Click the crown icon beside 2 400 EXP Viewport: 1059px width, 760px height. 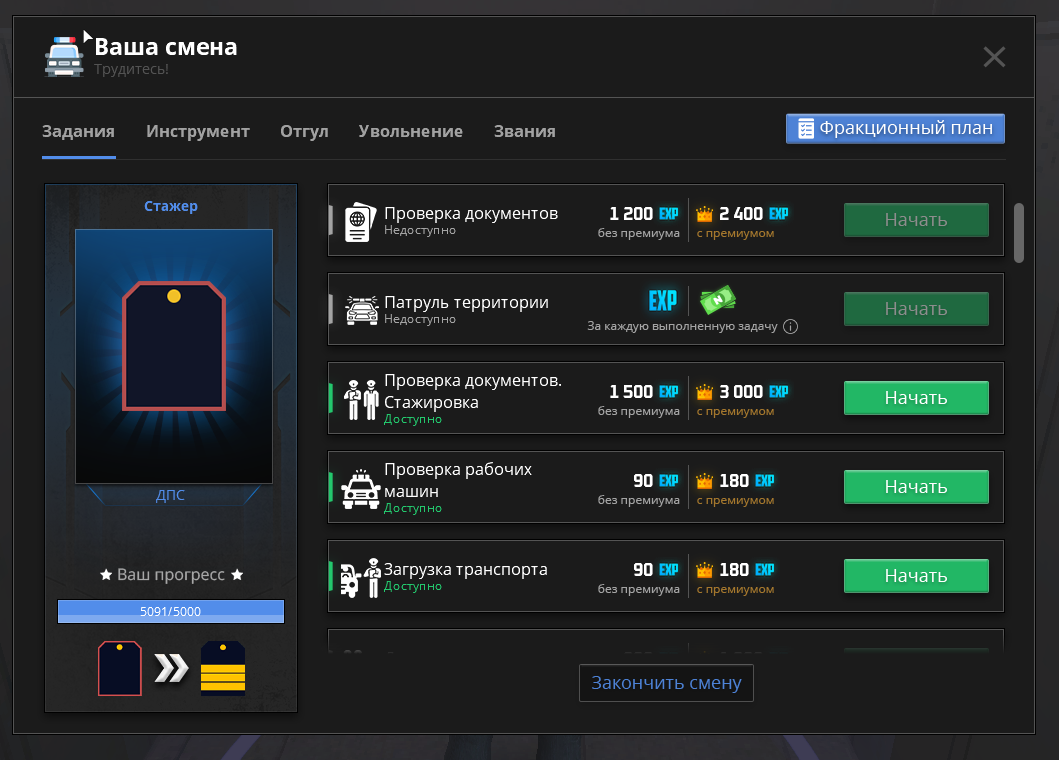pos(704,214)
